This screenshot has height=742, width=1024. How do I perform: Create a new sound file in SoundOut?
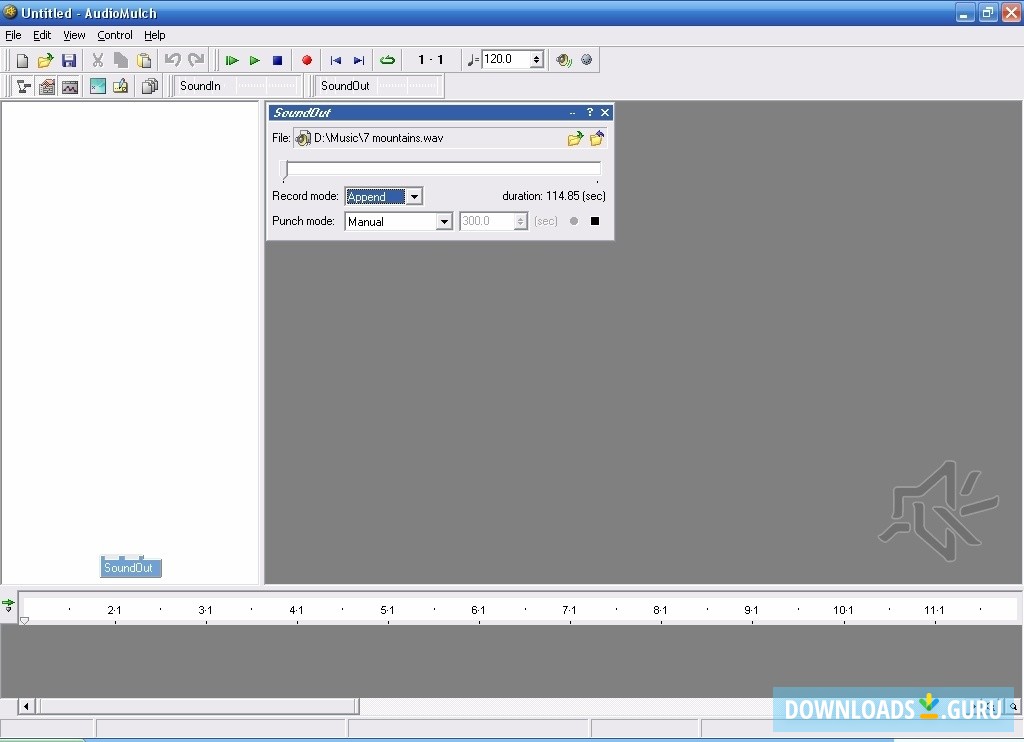[x=597, y=138]
